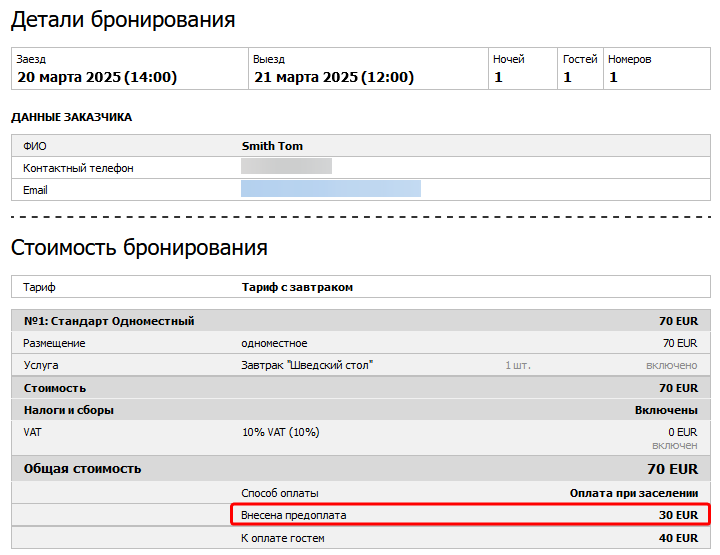Click the 'Номеров' label
720x555 pixels.
[x=630, y=59]
